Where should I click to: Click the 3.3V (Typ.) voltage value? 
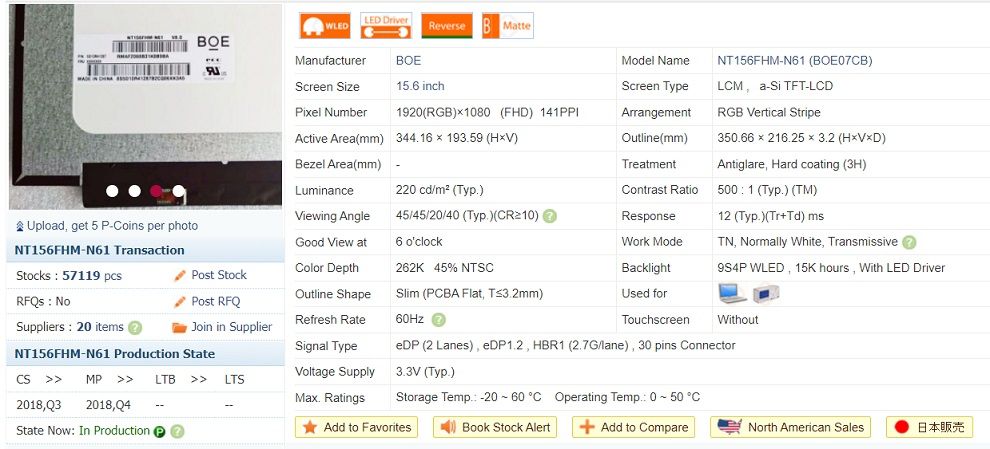click(x=425, y=372)
